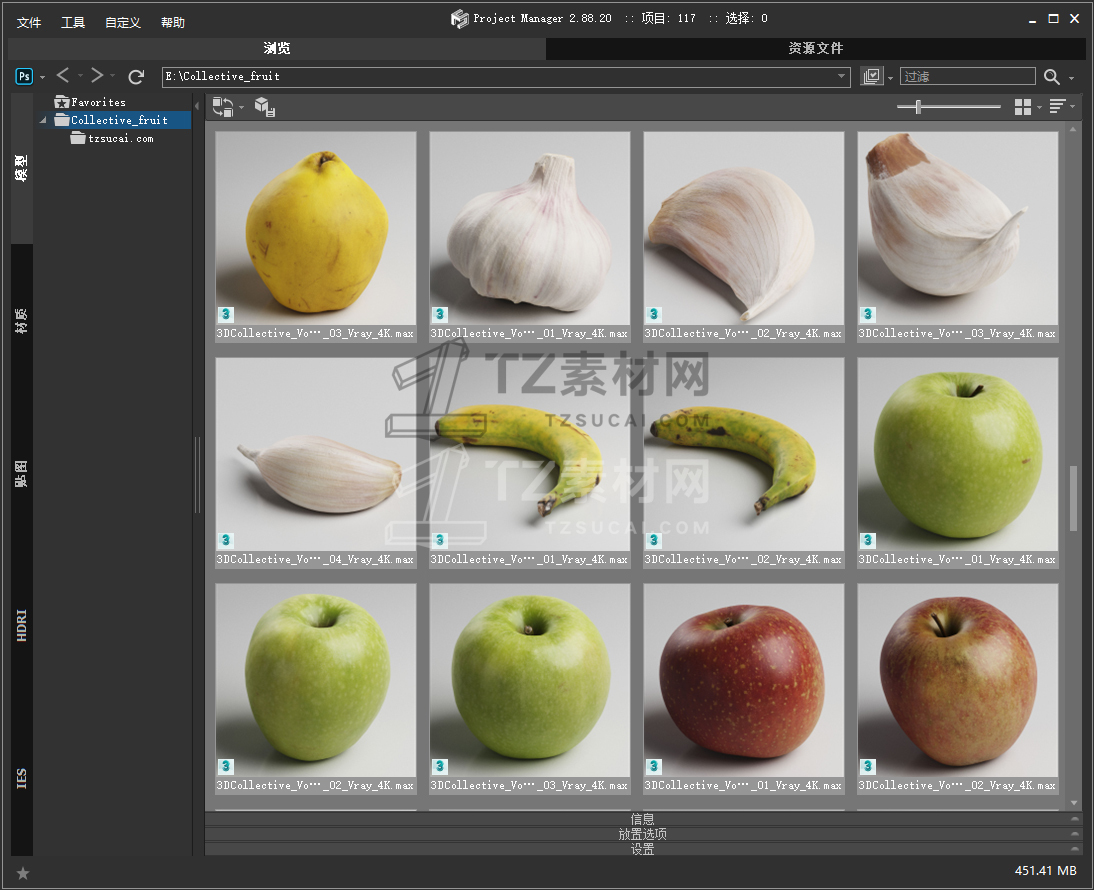Click the star icon in status bar
Image resolution: width=1094 pixels, height=890 pixels.
coord(23,873)
